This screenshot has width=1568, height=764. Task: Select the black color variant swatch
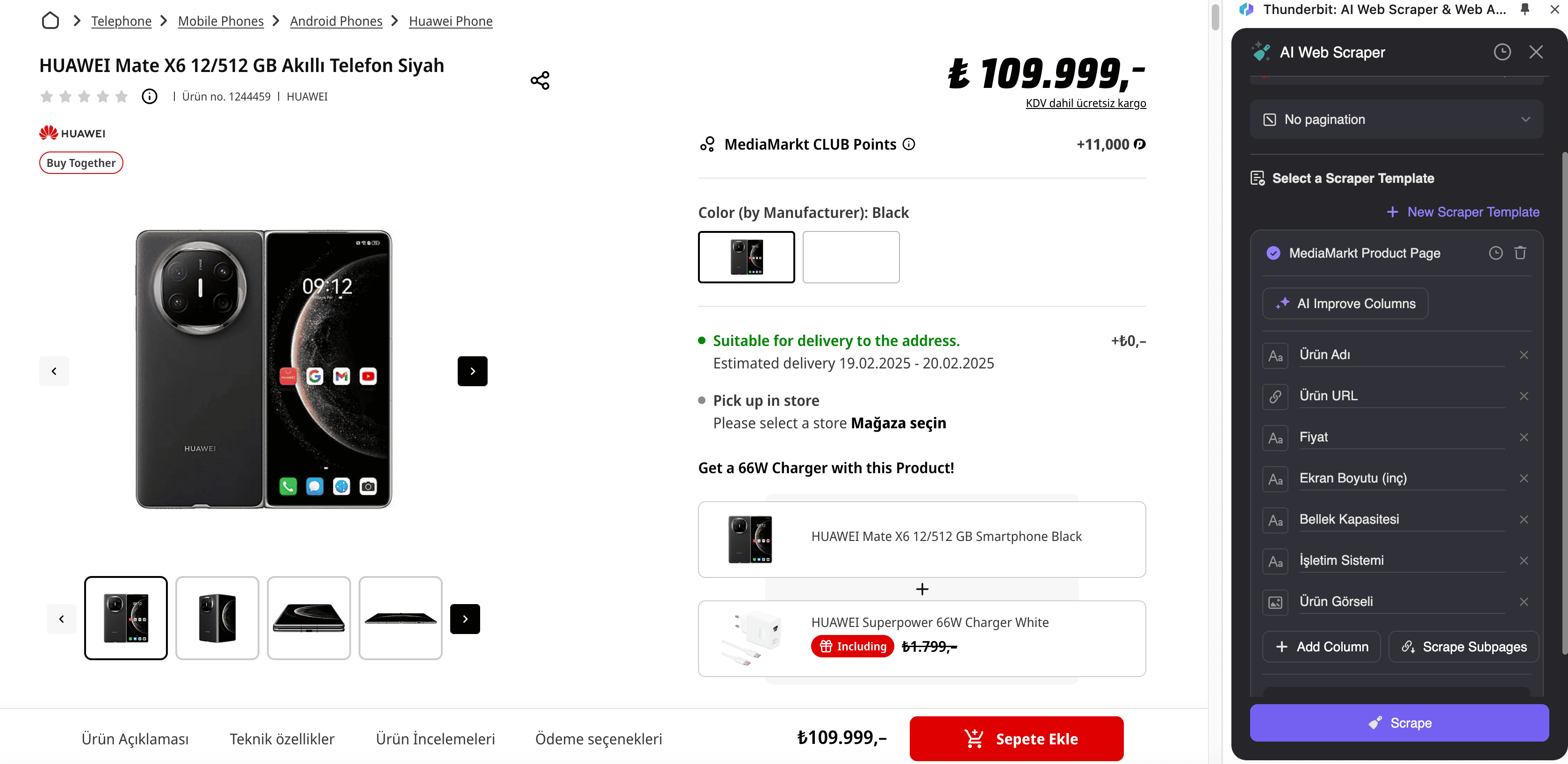coord(746,257)
